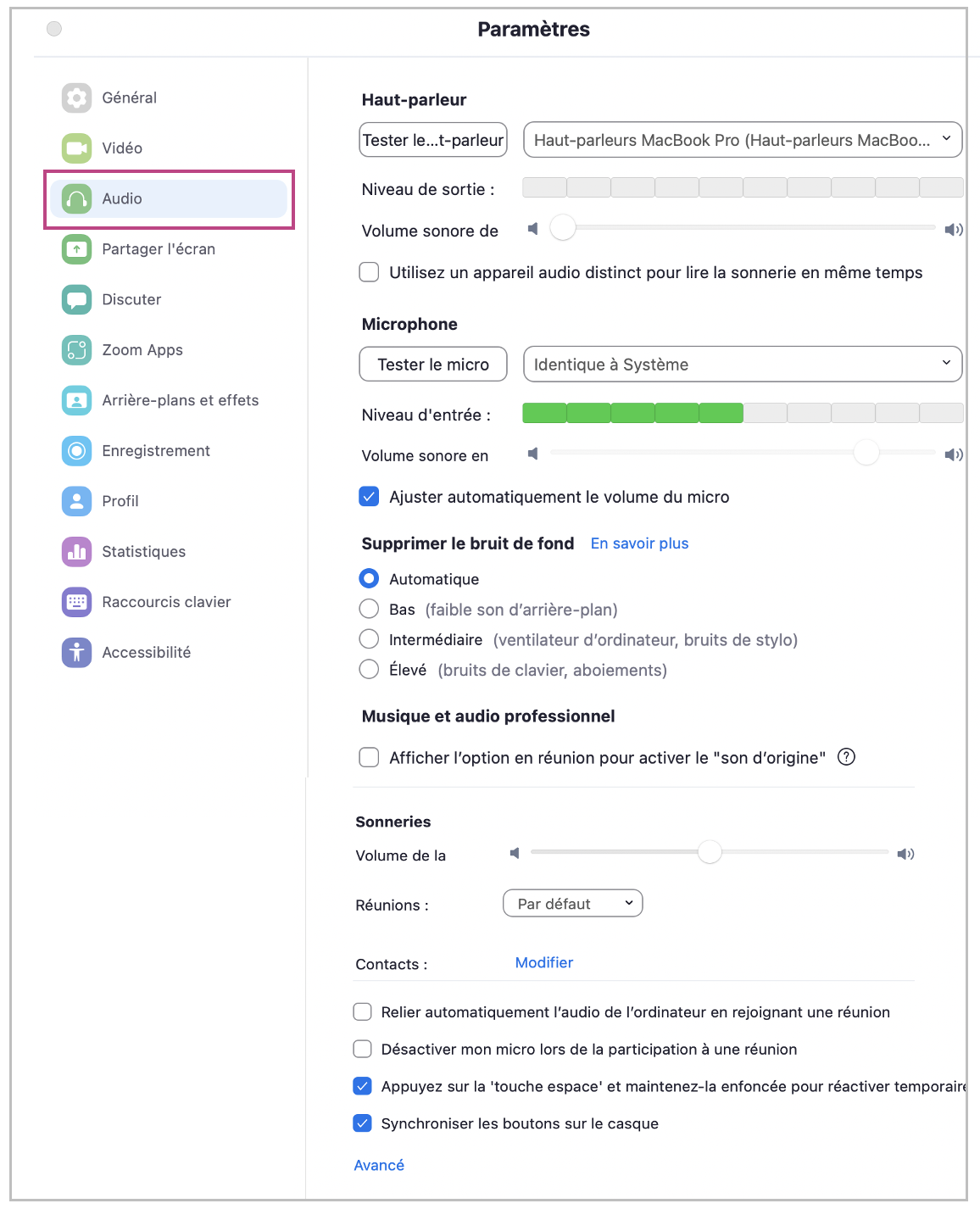The image size is (980, 1209).
Task: Click the Tester le micro button
Action: 433,365
